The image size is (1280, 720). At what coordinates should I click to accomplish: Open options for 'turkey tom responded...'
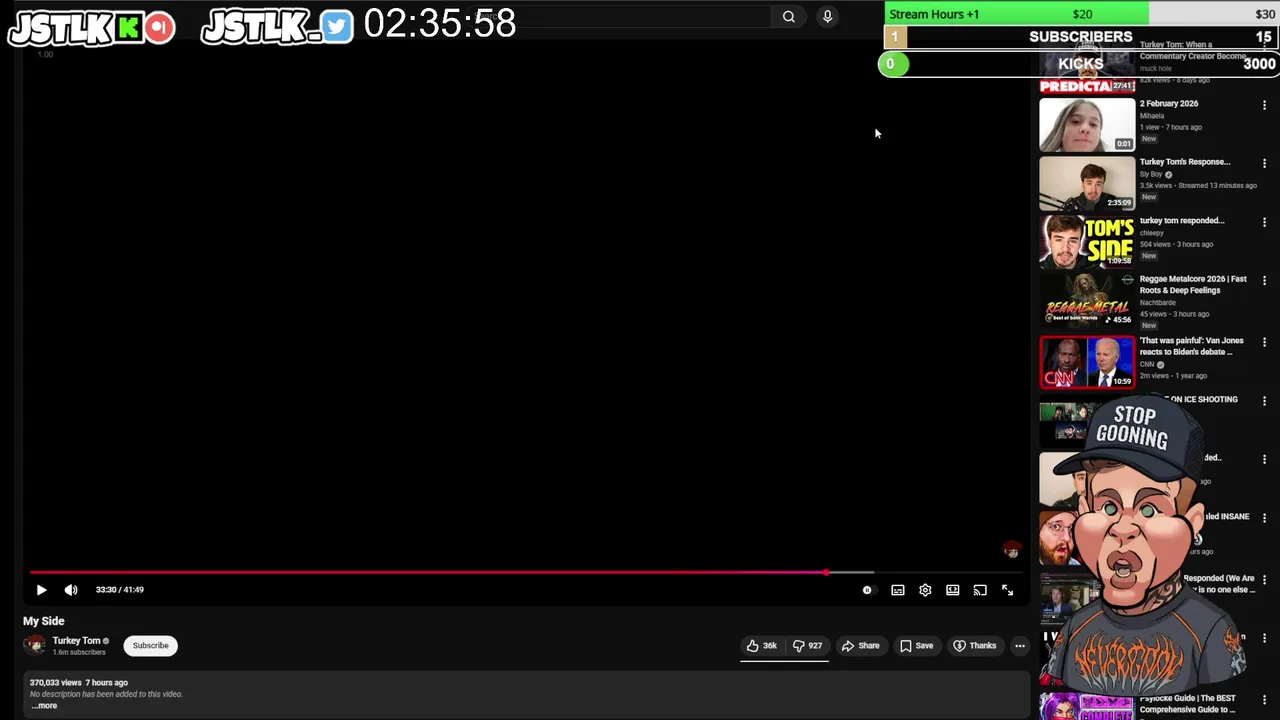tap(1264, 223)
